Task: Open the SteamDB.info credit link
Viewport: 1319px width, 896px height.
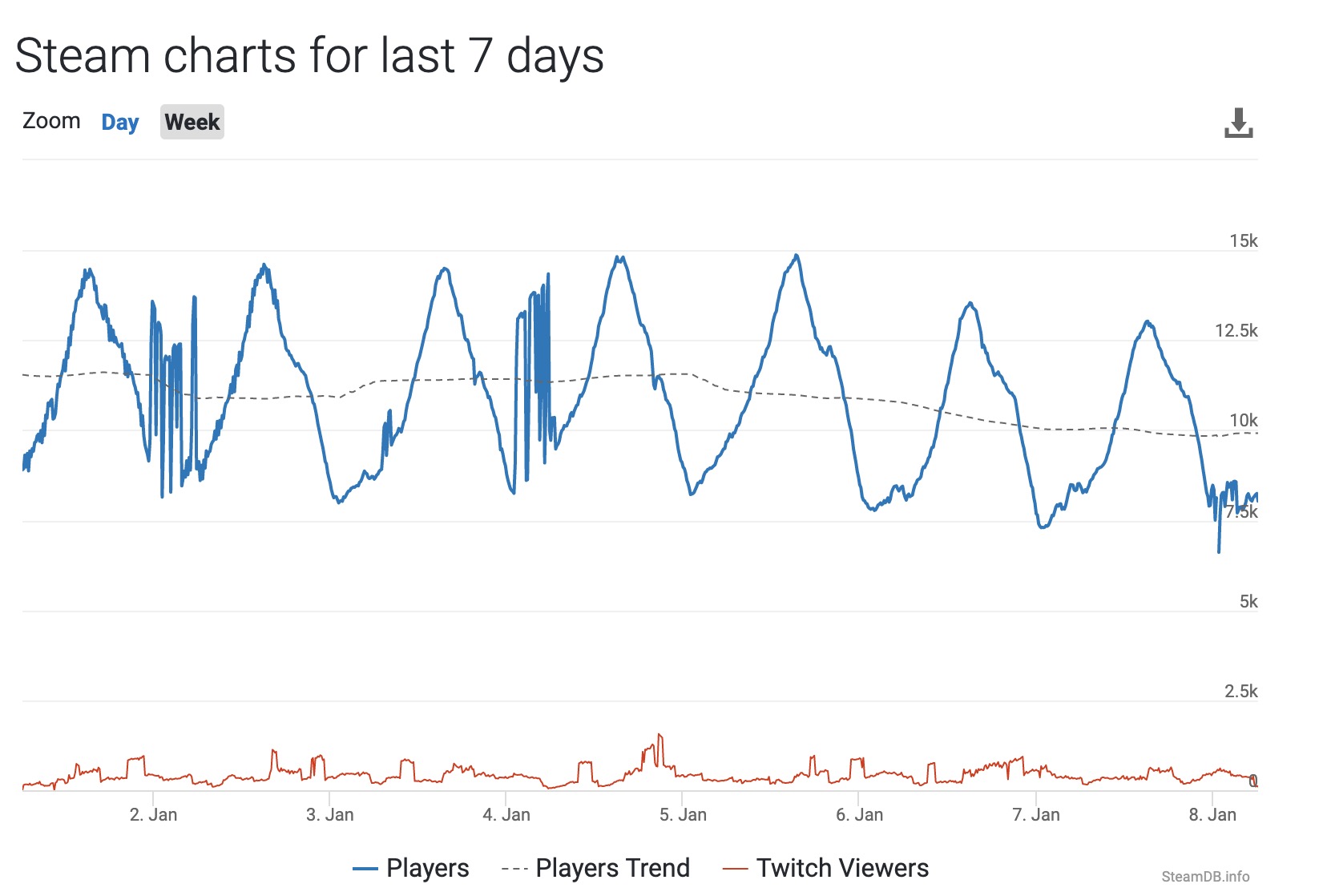Action: click(1205, 877)
